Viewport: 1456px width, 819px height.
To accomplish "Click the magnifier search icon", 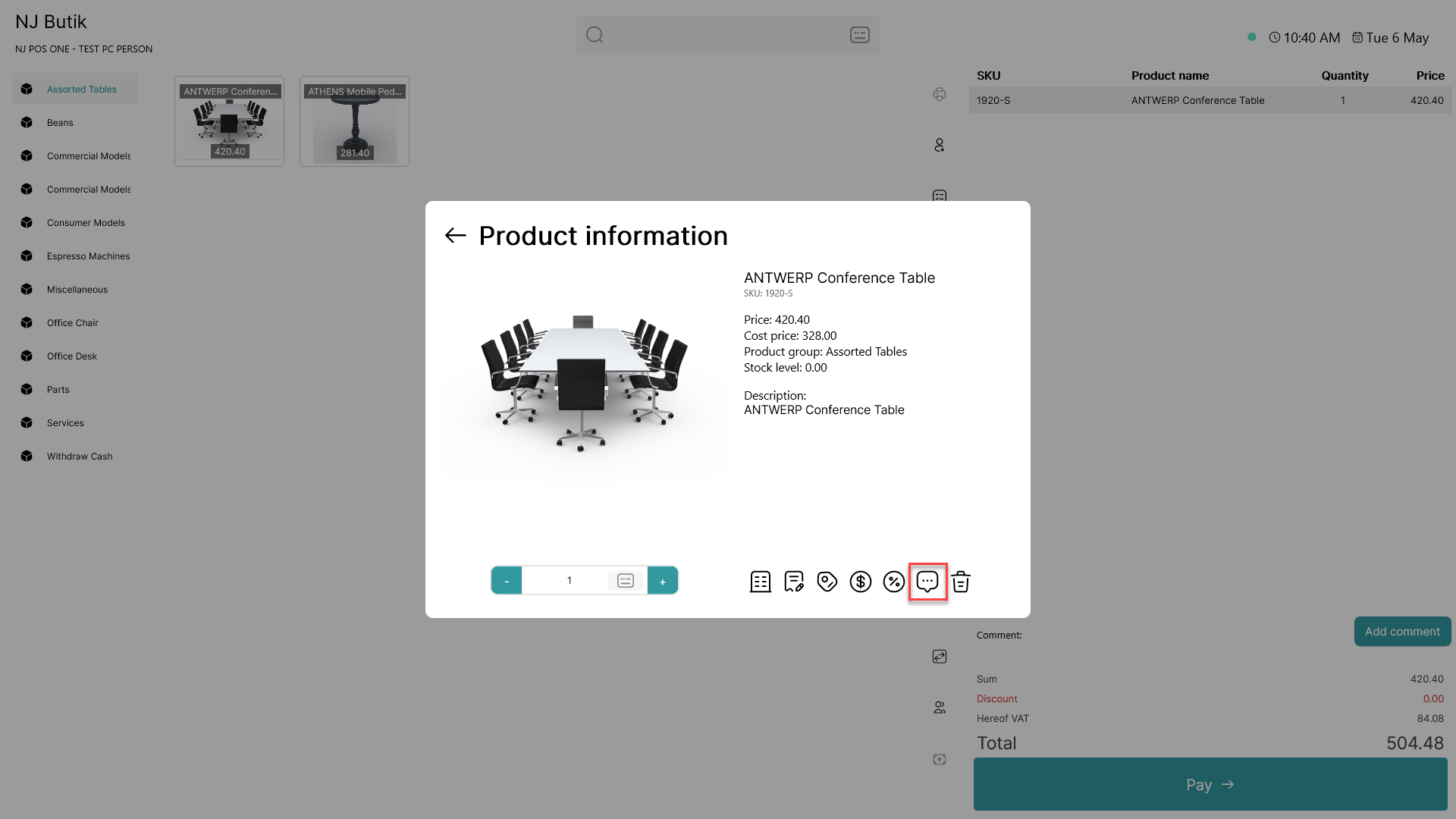I will 595,35.
